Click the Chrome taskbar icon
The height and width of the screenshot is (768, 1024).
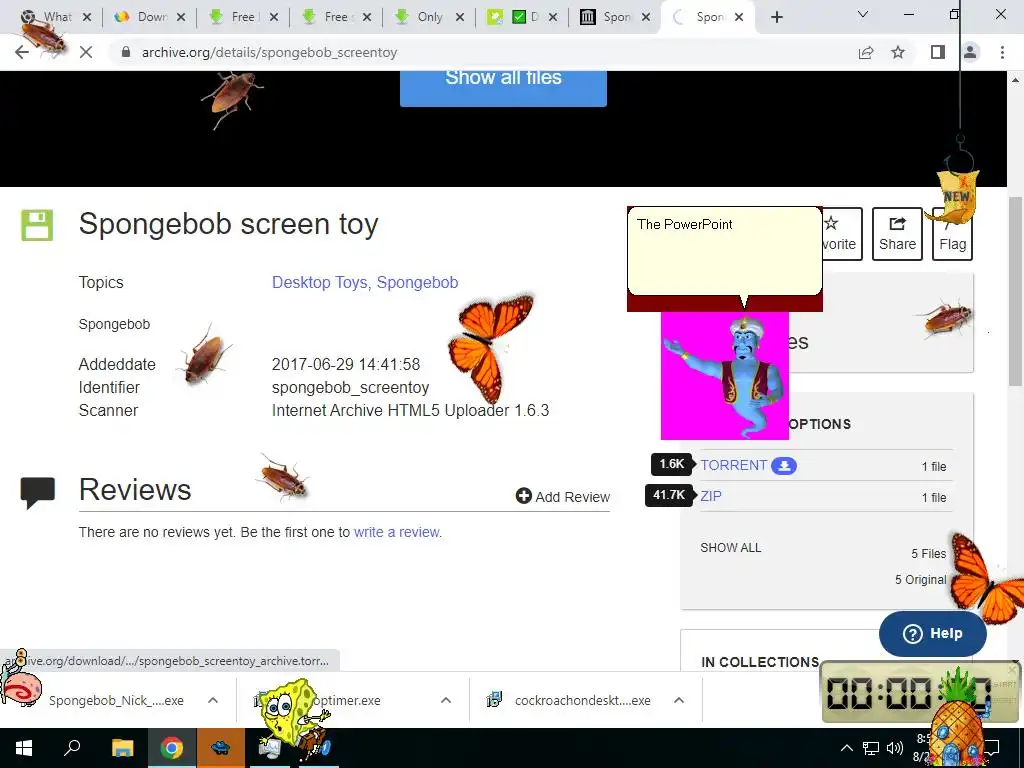pyautogui.click(x=172, y=748)
